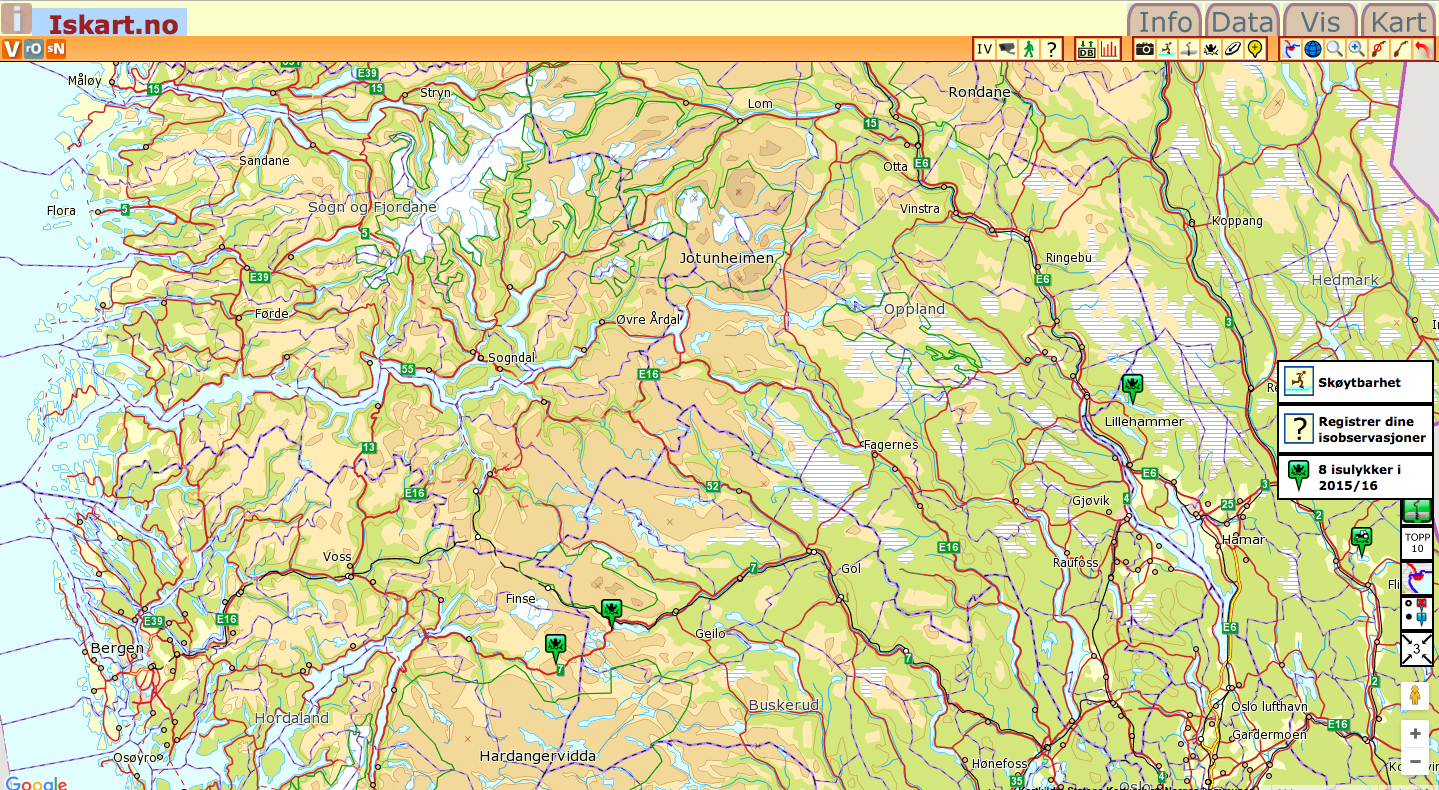Open the Data tab
The height and width of the screenshot is (790, 1439).
click(1241, 21)
